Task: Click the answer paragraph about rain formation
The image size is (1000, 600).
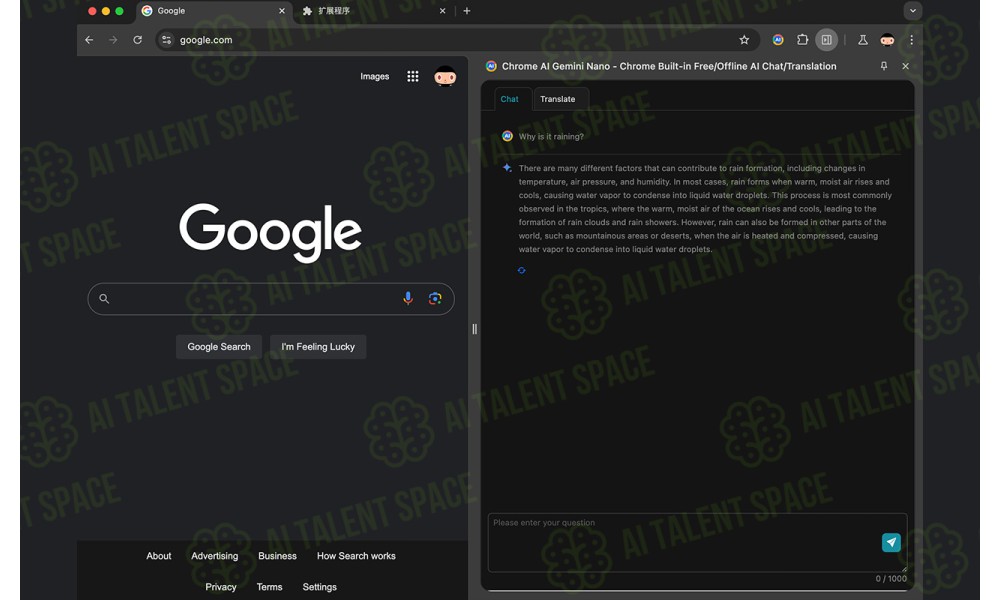Action: (705, 209)
